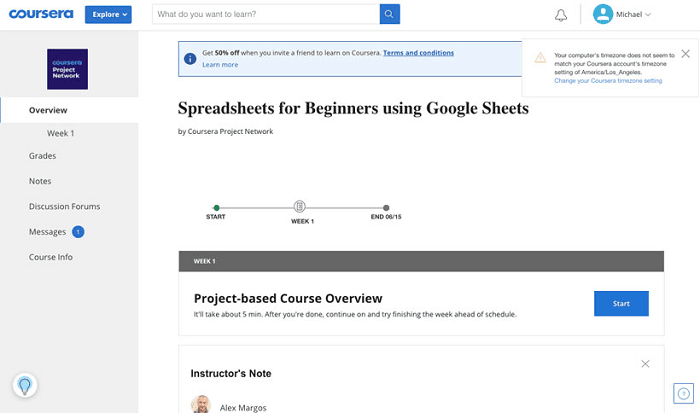Click the help question mark icon
700x413 pixels.
683,393
